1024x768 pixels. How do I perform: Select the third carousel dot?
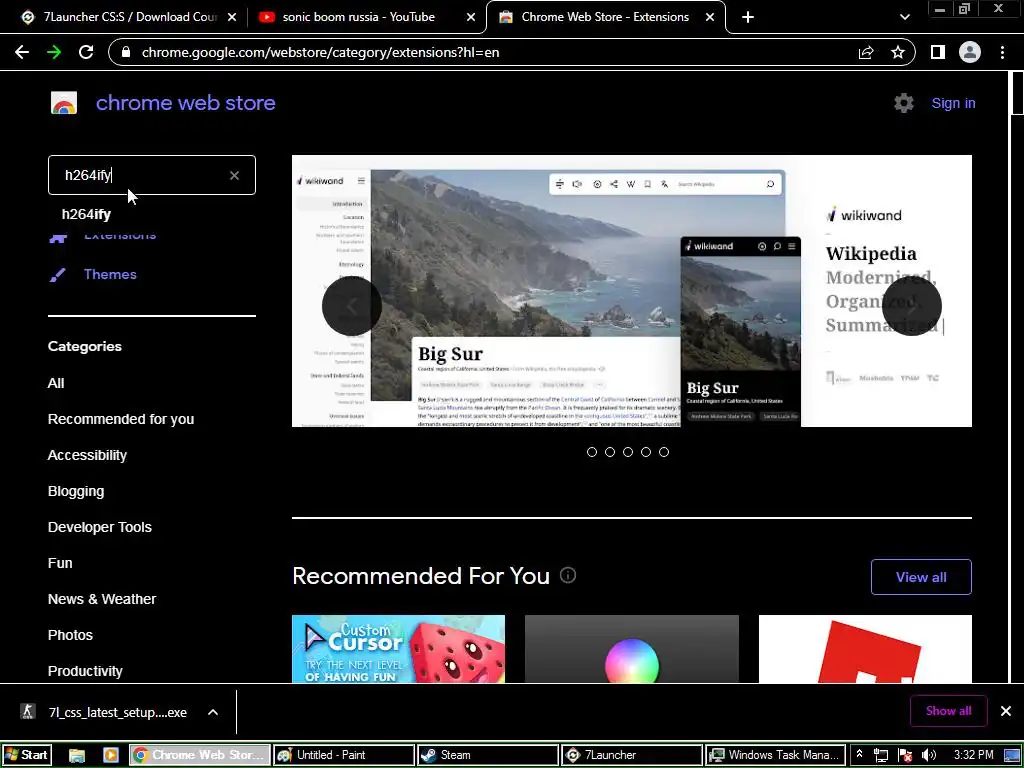(628, 452)
